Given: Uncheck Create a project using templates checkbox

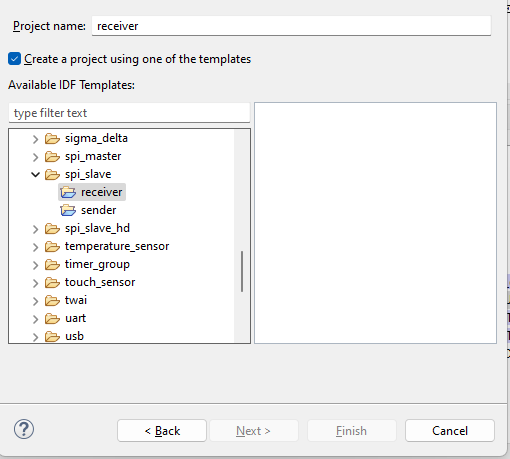Looking at the screenshot, I should coord(15,59).
